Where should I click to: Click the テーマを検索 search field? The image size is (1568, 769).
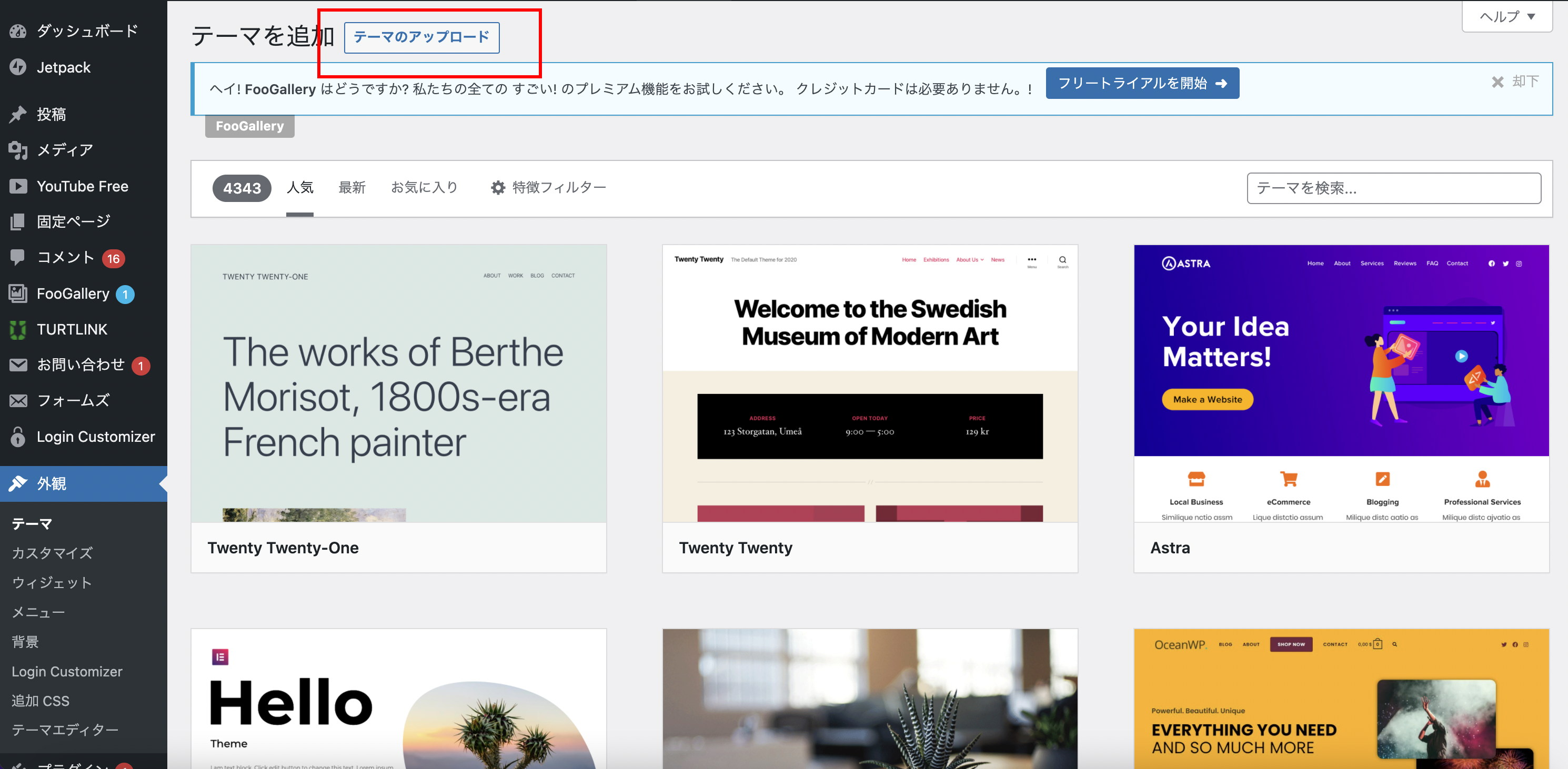tap(1393, 188)
